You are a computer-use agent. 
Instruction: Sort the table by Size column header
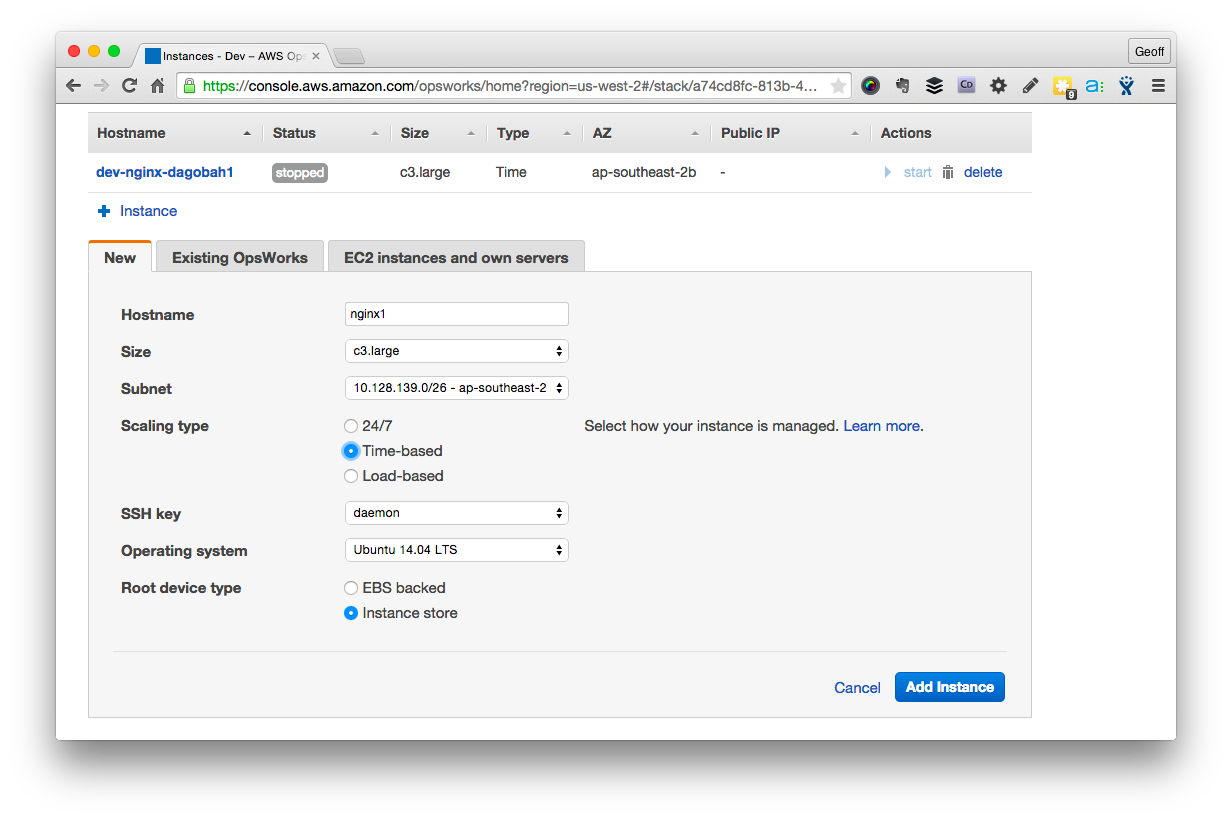pyautogui.click(x=437, y=133)
